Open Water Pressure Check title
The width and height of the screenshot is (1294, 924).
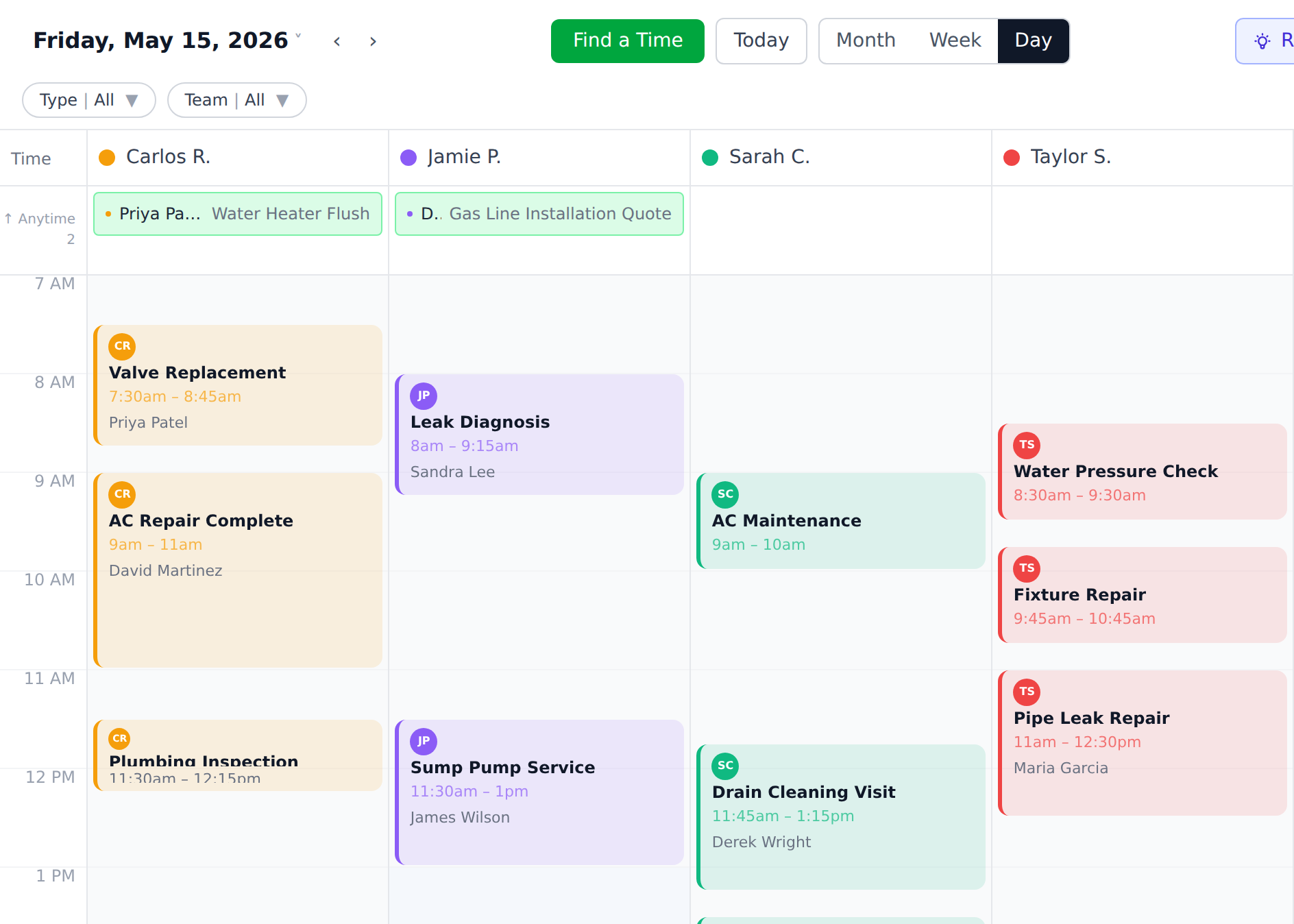click(x=1115, y=471)
